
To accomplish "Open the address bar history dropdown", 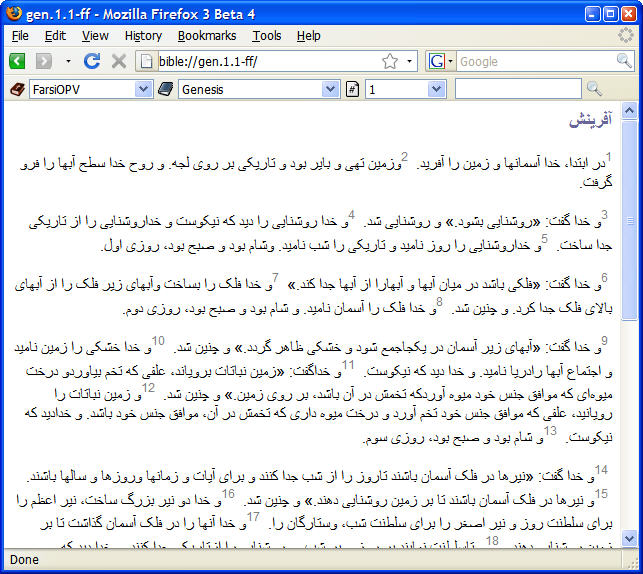I will [x=409, y=62].
